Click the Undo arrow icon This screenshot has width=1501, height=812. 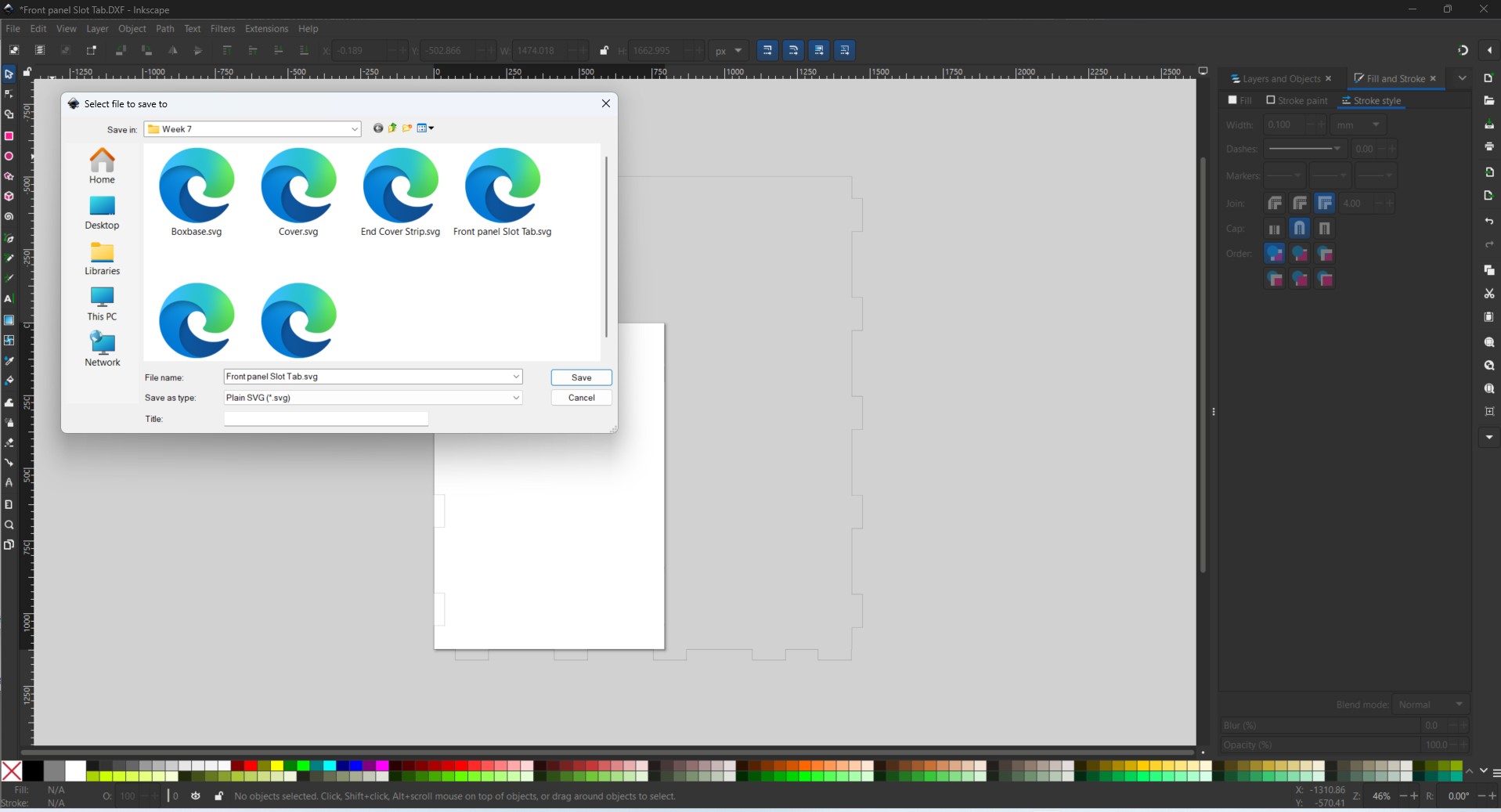(1489, 222)
